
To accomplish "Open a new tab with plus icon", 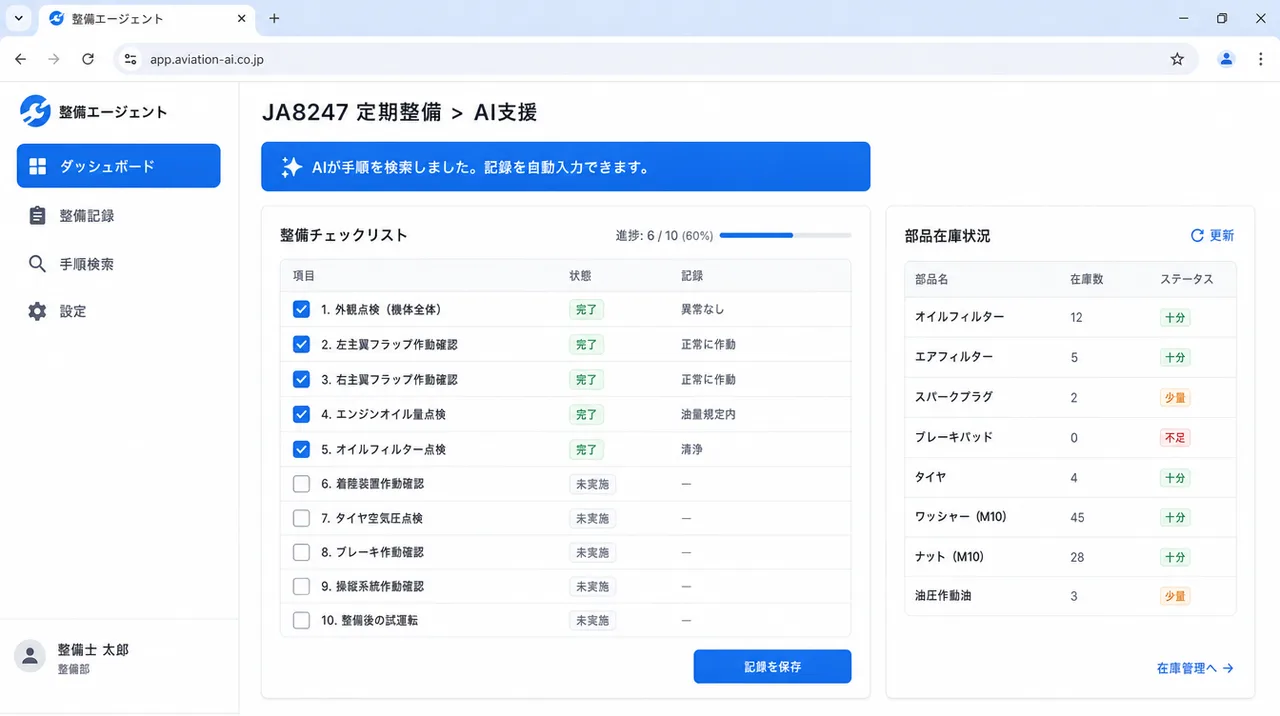I will coord(275,18).
